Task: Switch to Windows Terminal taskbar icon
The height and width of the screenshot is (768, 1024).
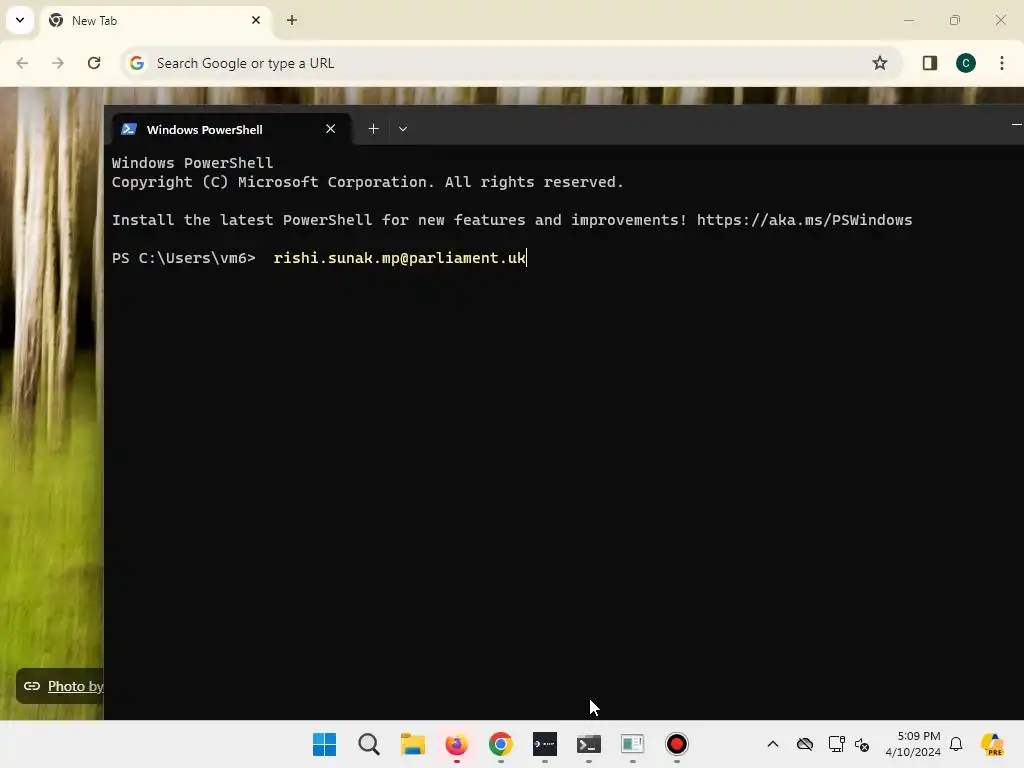Action: click(588, 744)
